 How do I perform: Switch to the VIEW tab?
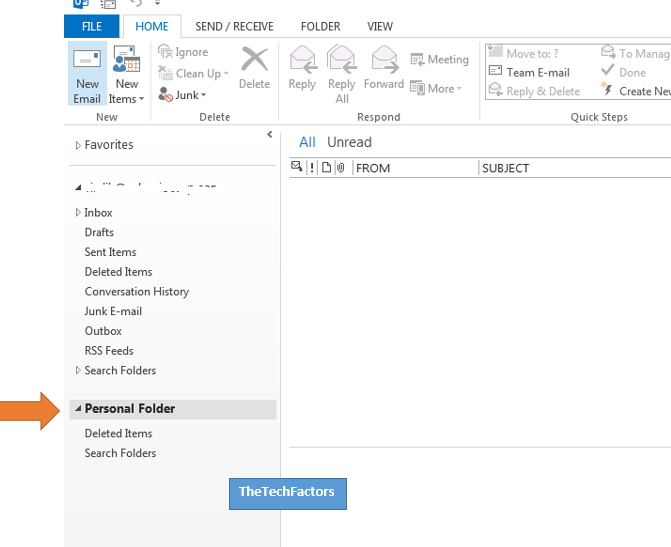pyautogui.click(x=380, y=27)
